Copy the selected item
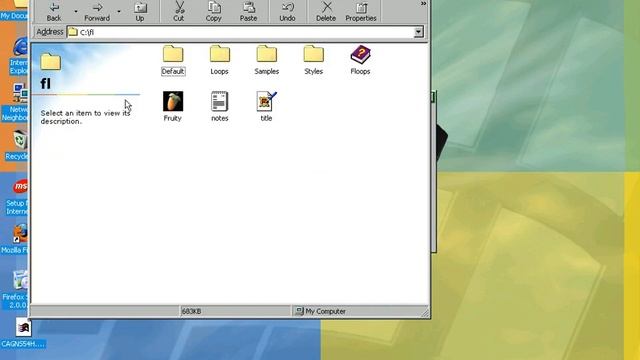The width and height of the screenshot is (640, 360). tap(213, 11)
